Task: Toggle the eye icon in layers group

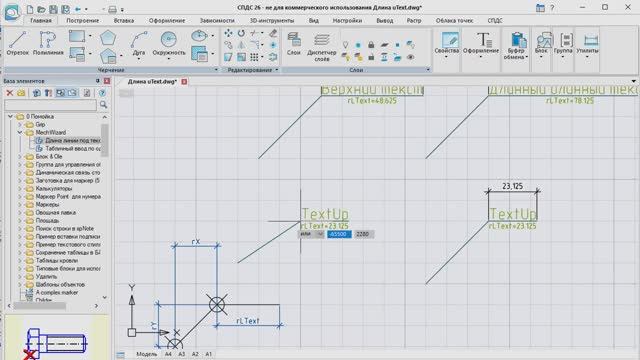Action: tap(410, 57)
